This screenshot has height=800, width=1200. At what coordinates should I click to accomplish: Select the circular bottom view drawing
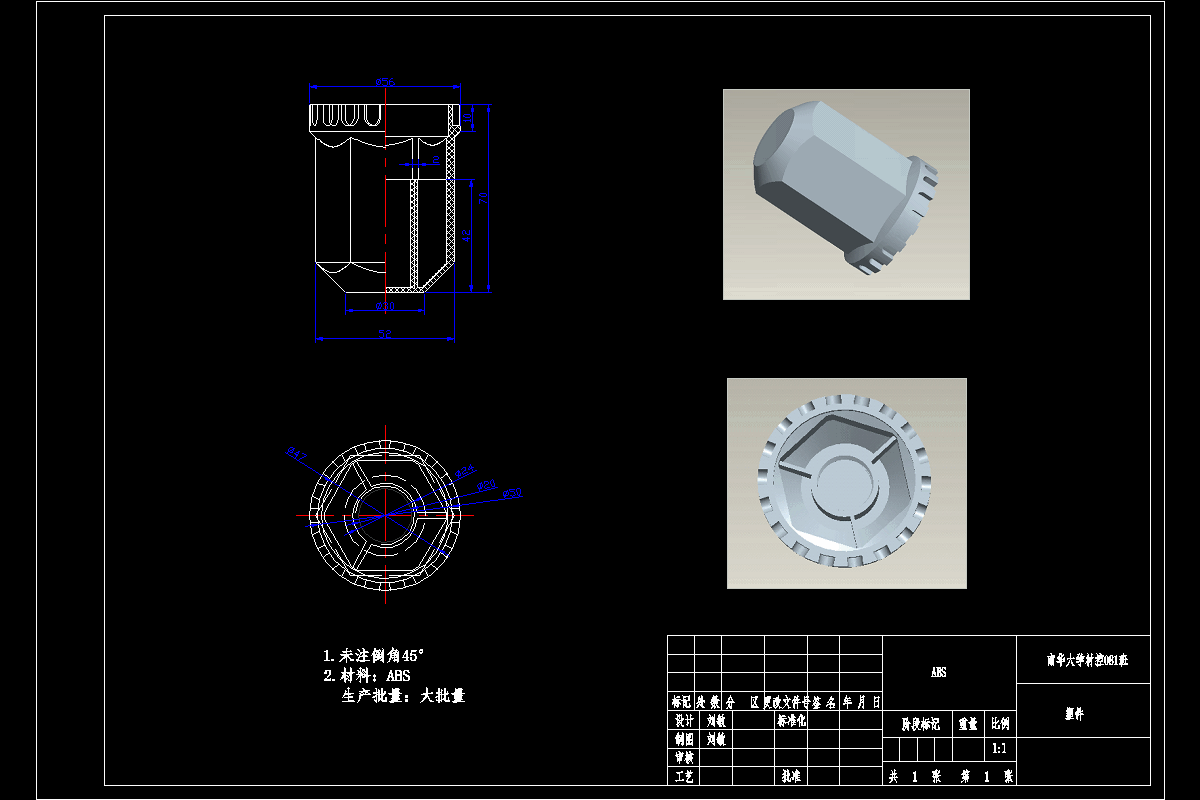(x=385, y=515)
